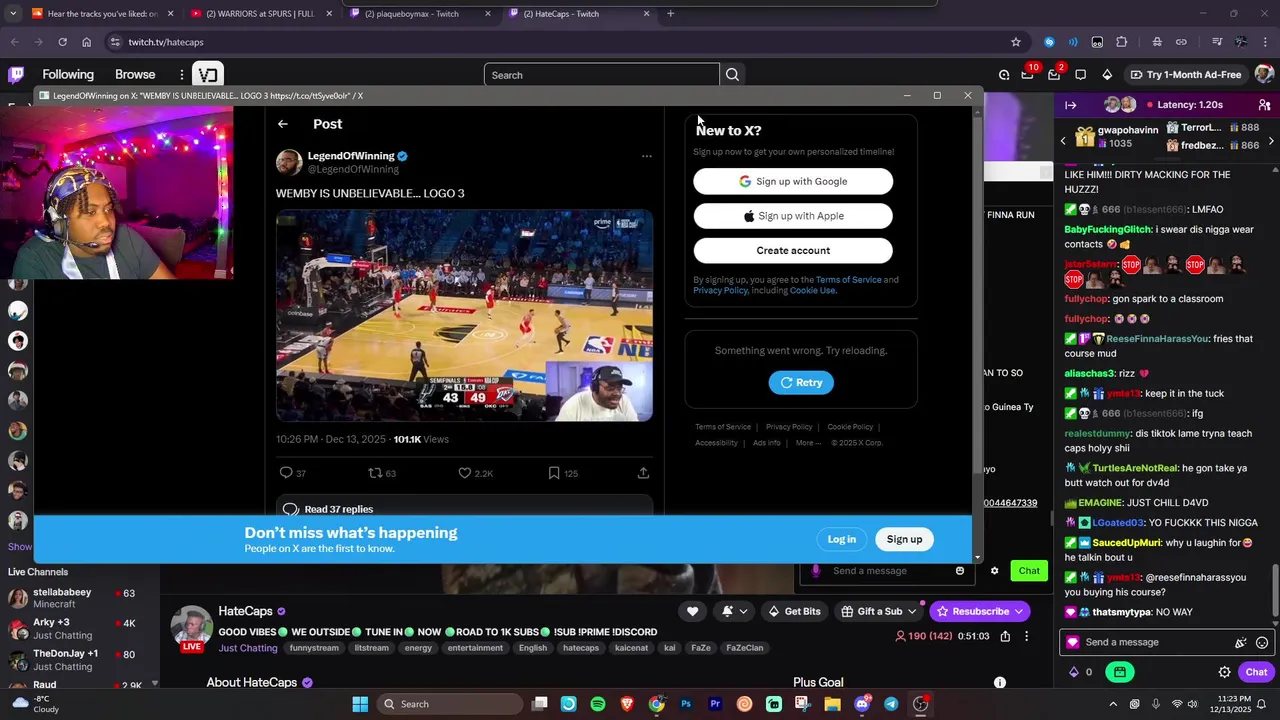Click the repost icon with 63 reposts
The height and width of the screenshot is (720, 1280).
(x=375, y=473)
